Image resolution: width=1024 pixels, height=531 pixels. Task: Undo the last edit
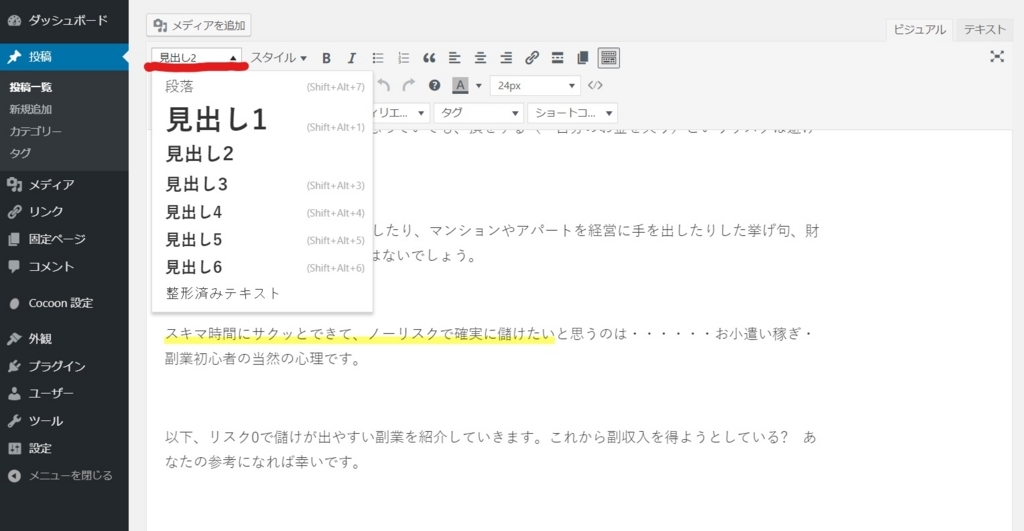point(384,86)
